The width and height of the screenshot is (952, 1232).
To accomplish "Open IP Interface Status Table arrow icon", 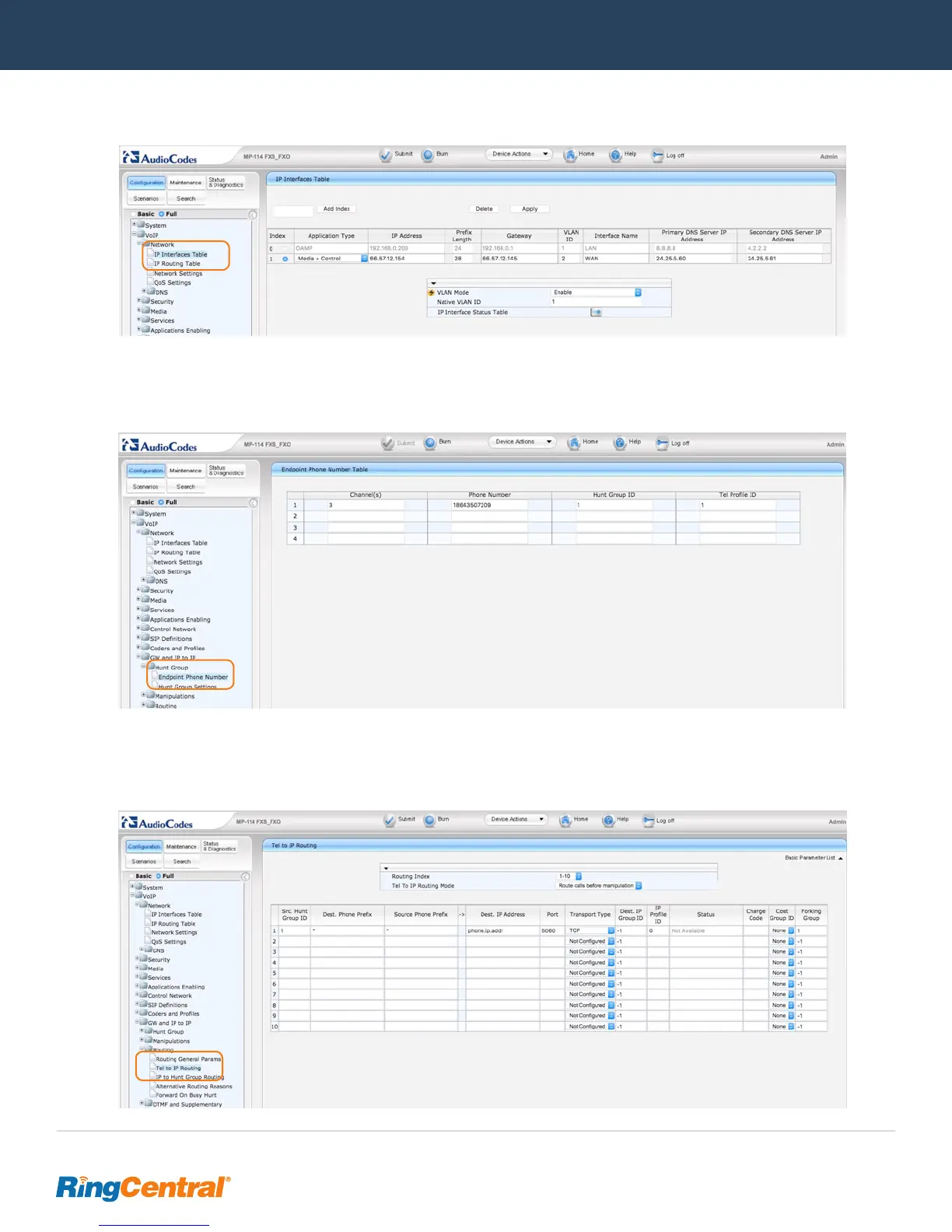I will 596,313.
